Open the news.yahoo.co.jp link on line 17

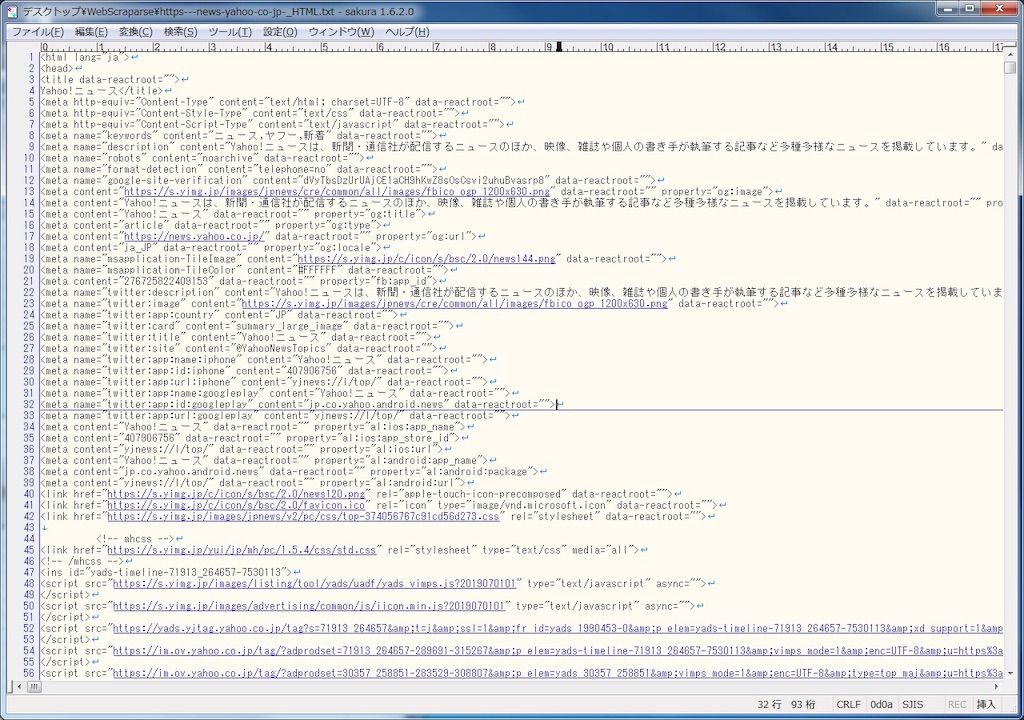[194, 237]
